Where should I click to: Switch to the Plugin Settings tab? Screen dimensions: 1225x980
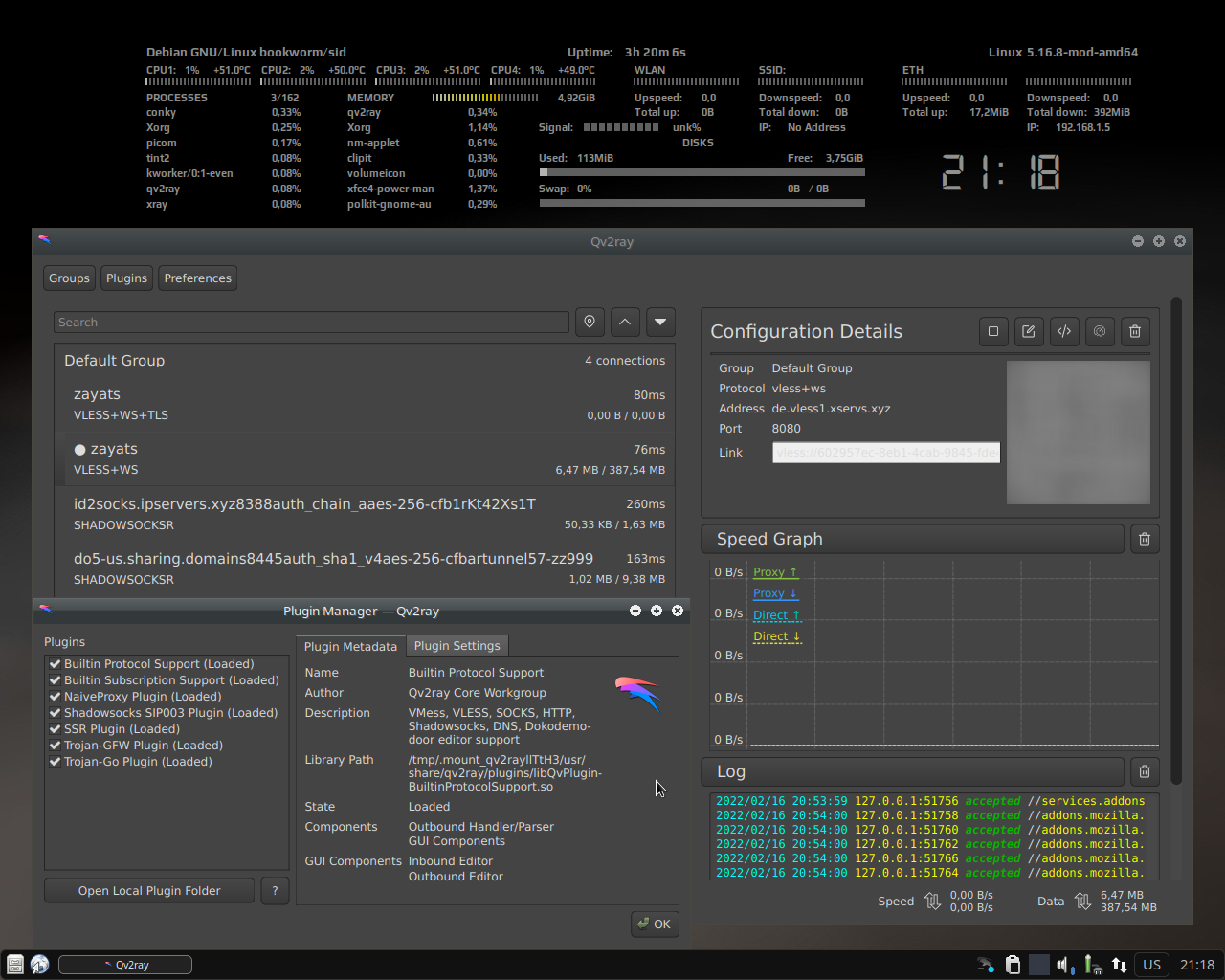click(457, 645)
